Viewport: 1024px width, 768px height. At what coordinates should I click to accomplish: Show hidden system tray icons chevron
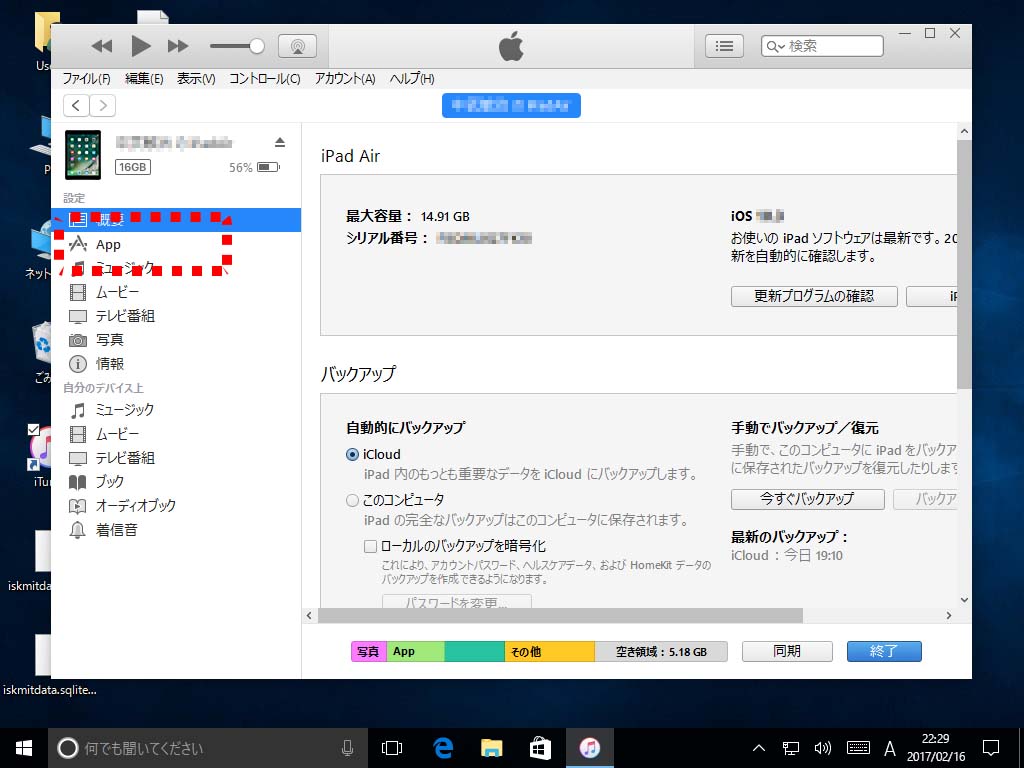click(x=759, y=748)
